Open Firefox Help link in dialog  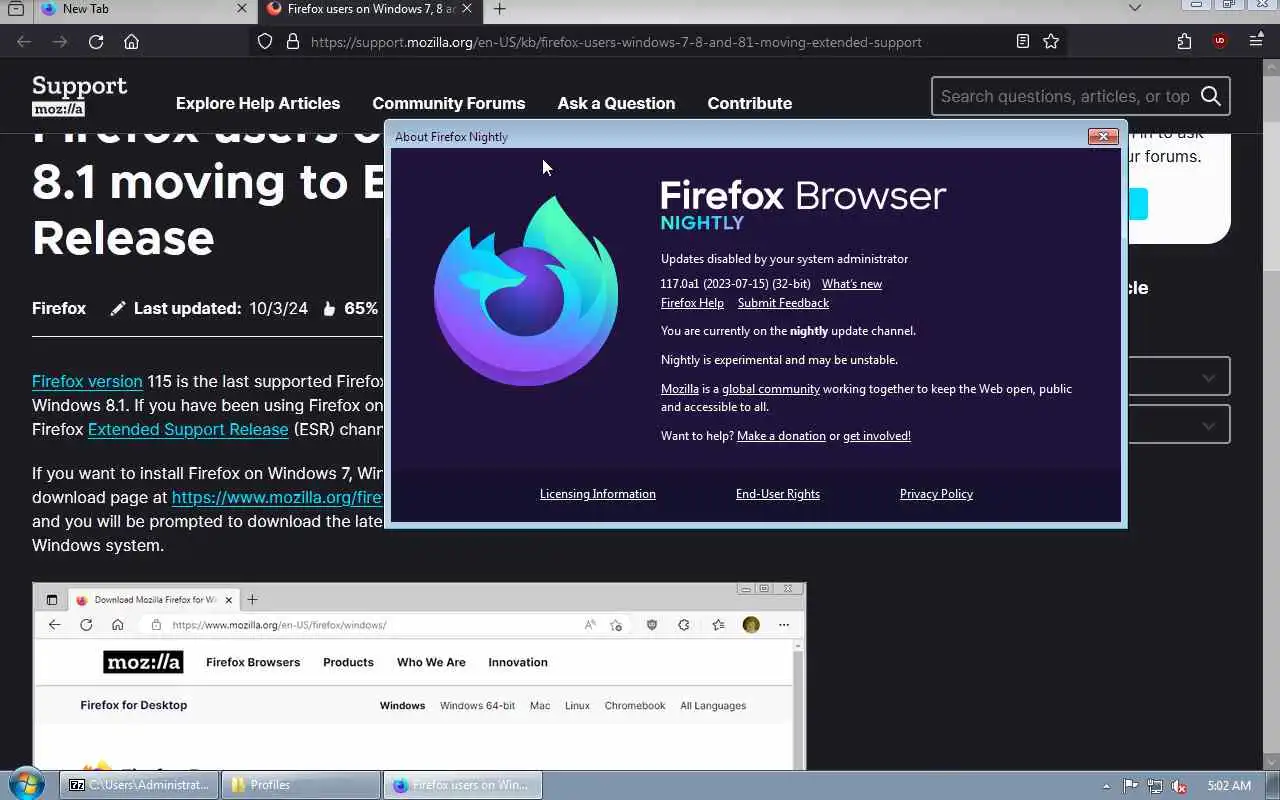692,303
